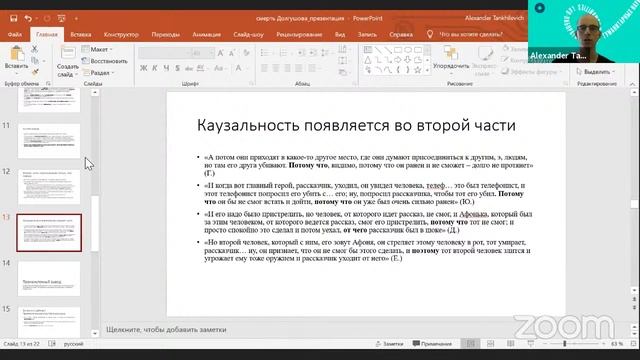Clear all formatting eraser icon
Image resolution: width=640 pixels, height=360 pixels.
(246, 53)
